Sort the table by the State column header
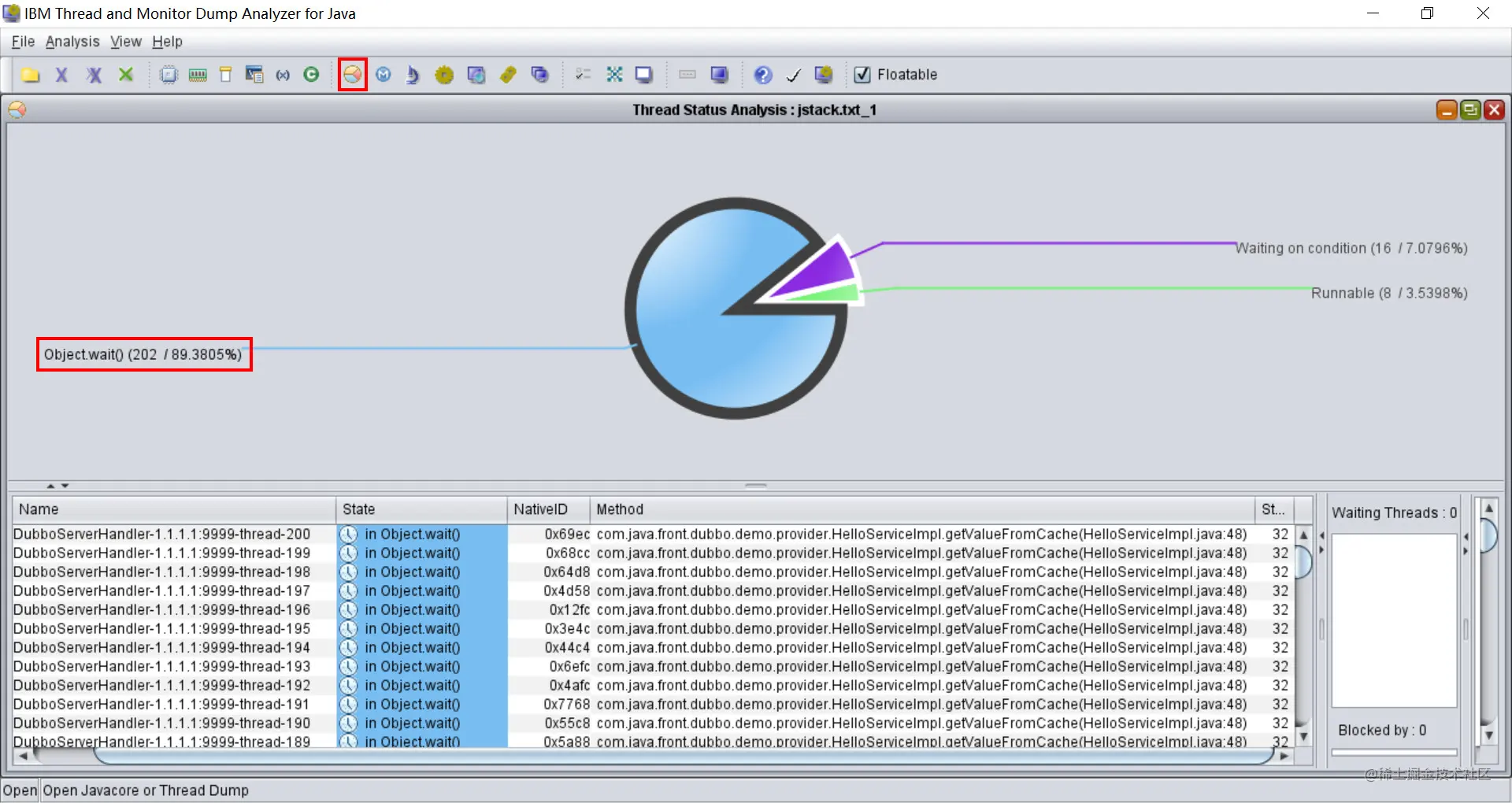The width and height of the screenshot is (1512, 803). click(x=421, y=509)
